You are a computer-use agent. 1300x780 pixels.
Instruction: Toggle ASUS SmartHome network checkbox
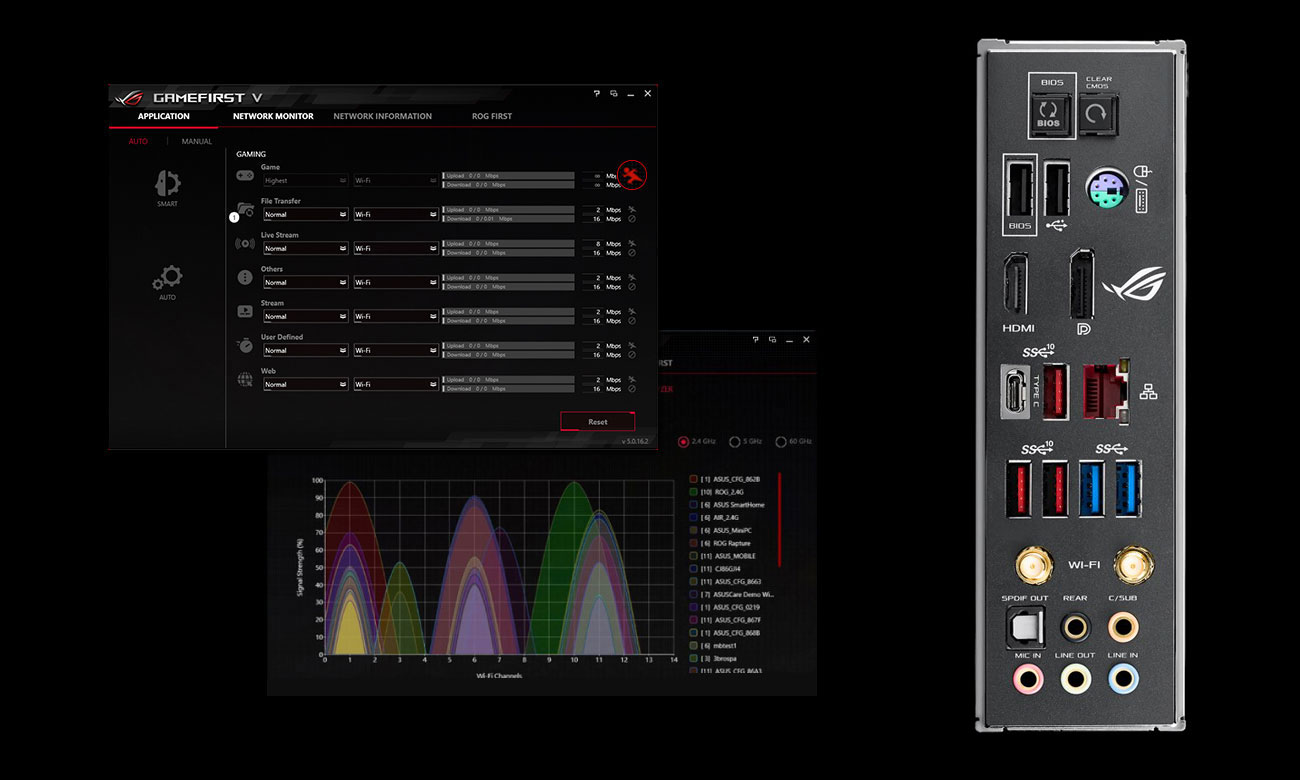[693, 505]
